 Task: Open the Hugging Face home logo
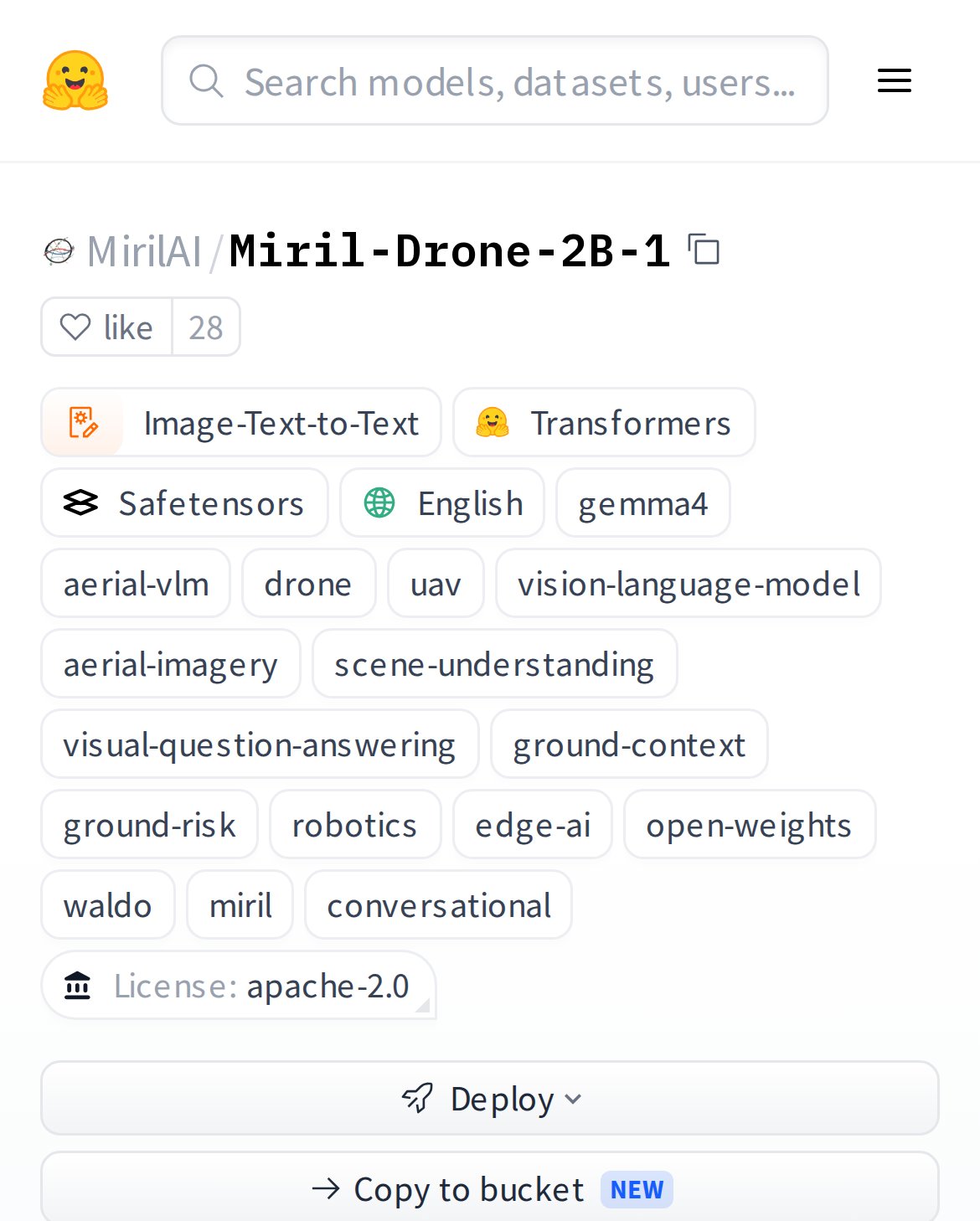pyautogui.click(x=75, y=80)
